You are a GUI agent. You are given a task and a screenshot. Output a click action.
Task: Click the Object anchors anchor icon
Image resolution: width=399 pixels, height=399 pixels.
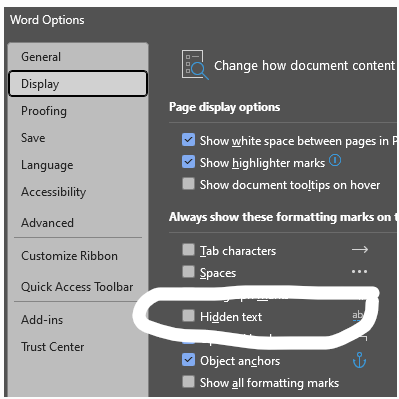pos(359,360)
